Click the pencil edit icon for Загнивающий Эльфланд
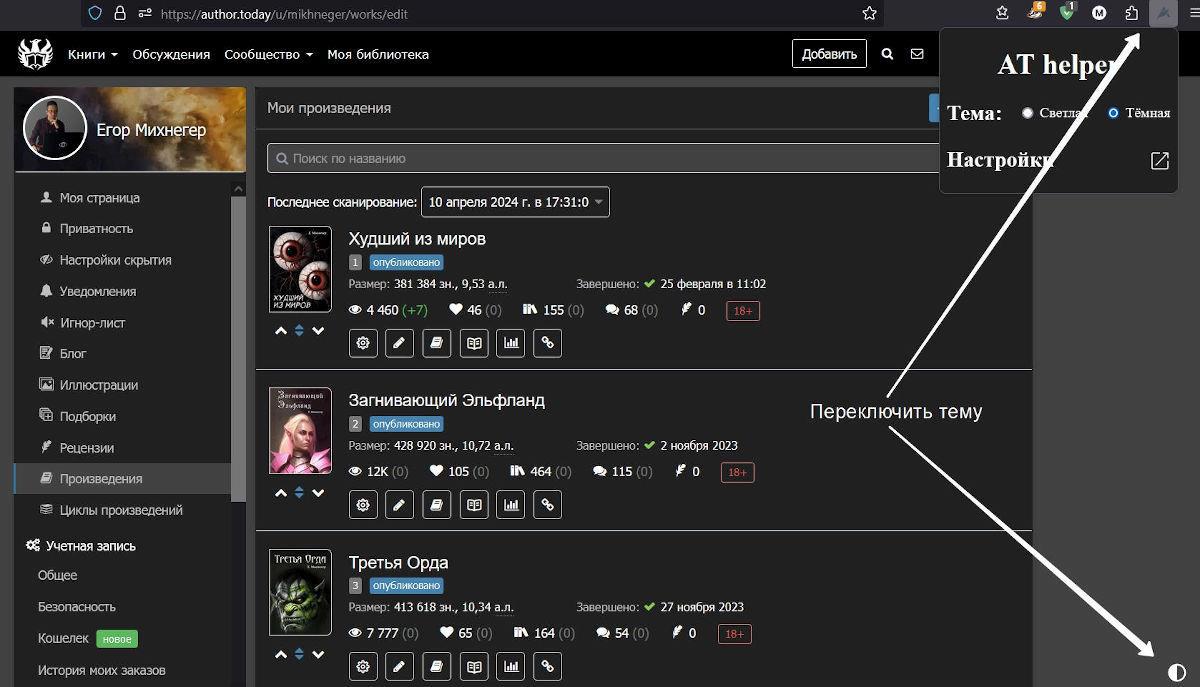The width and height of the screenshot is (1200, 687). pyautogui.click(x=400, y=505)
